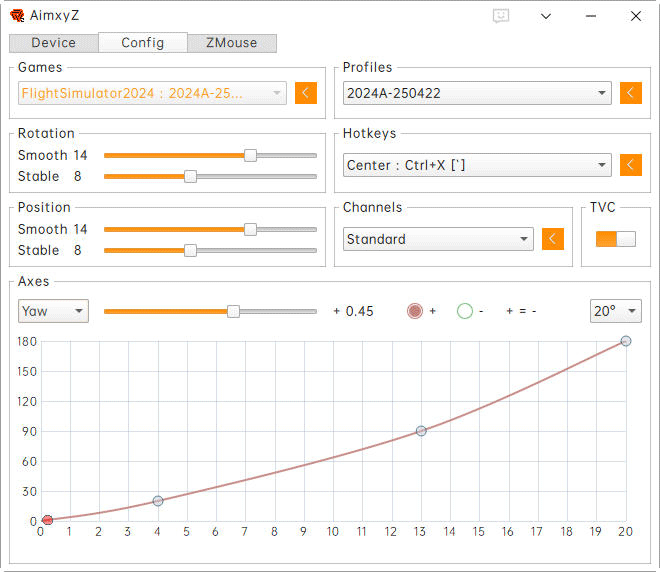Screen dimensions: 660x572
Task: Open the Hotkeys Center Ctrl+X dropdown
Action: pos(476,165)
